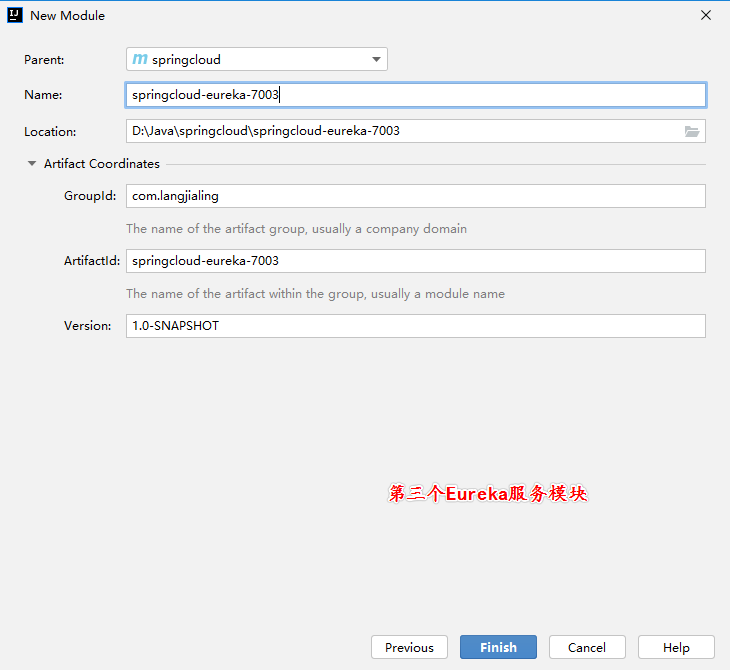
Task: Click the GroupId hint about company domain
Action: (x=296, y=229)
